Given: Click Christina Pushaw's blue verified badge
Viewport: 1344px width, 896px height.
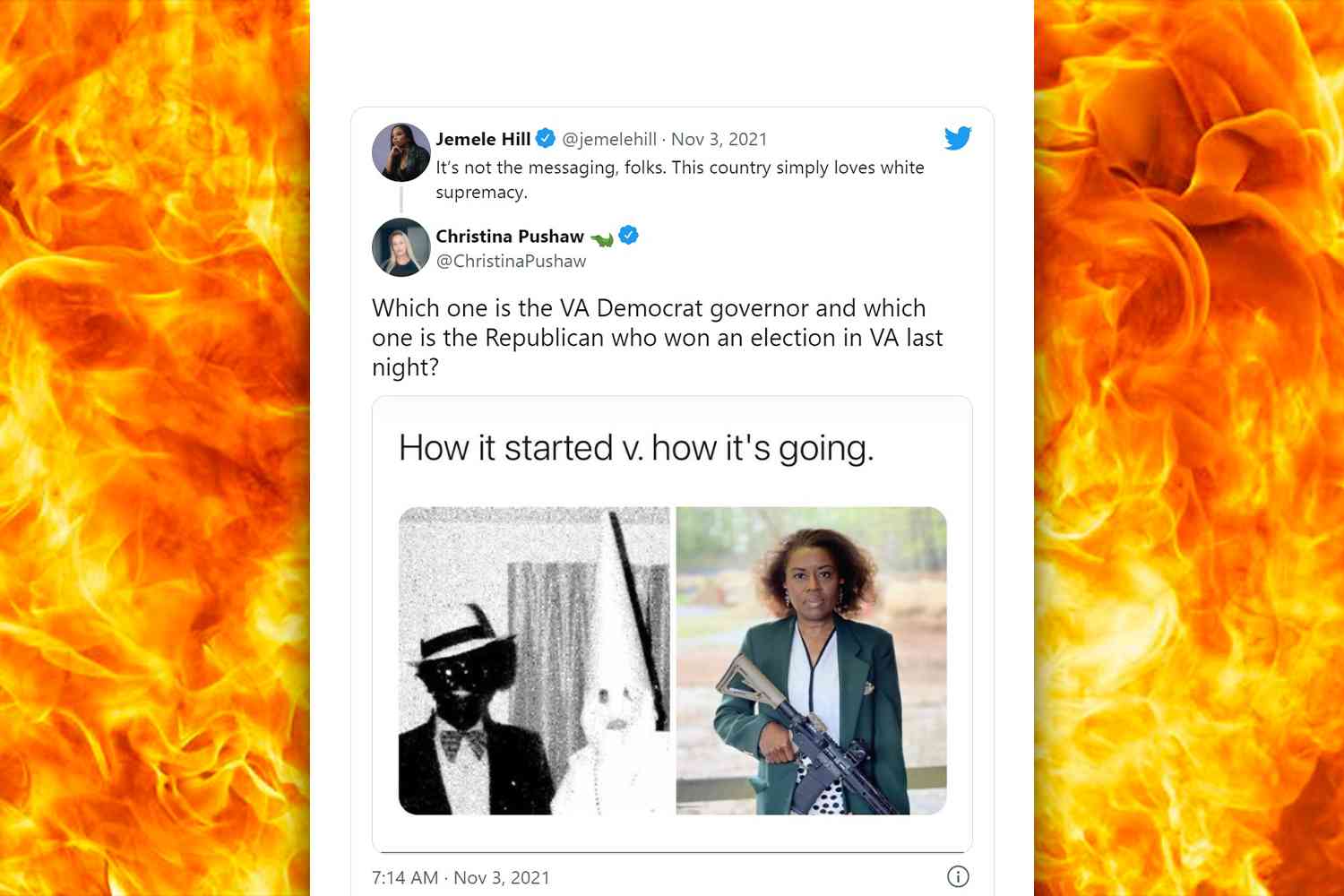Looking at the screenshot, I should (629, 235).
